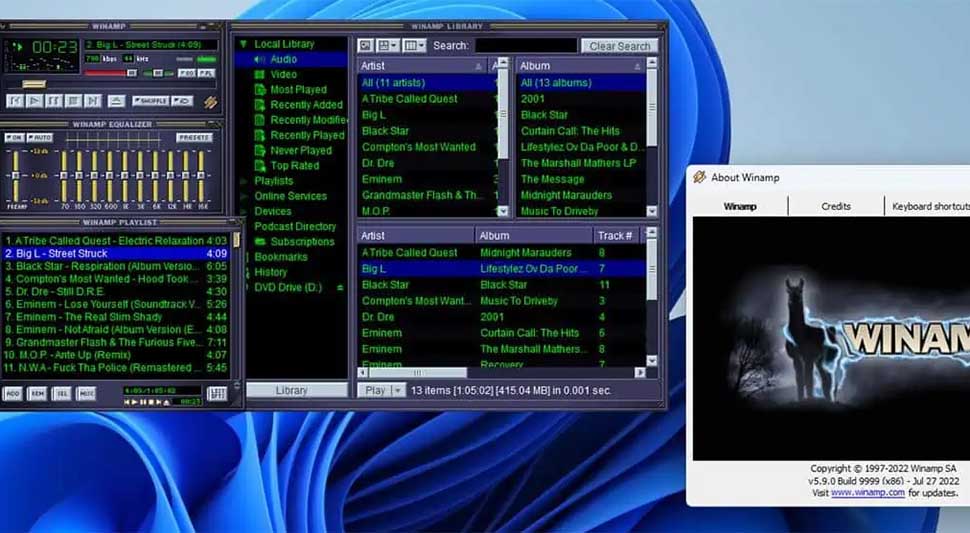Open the Keyboard shortcuts tab
The image size is (970, 533).
tap(929, 206)
